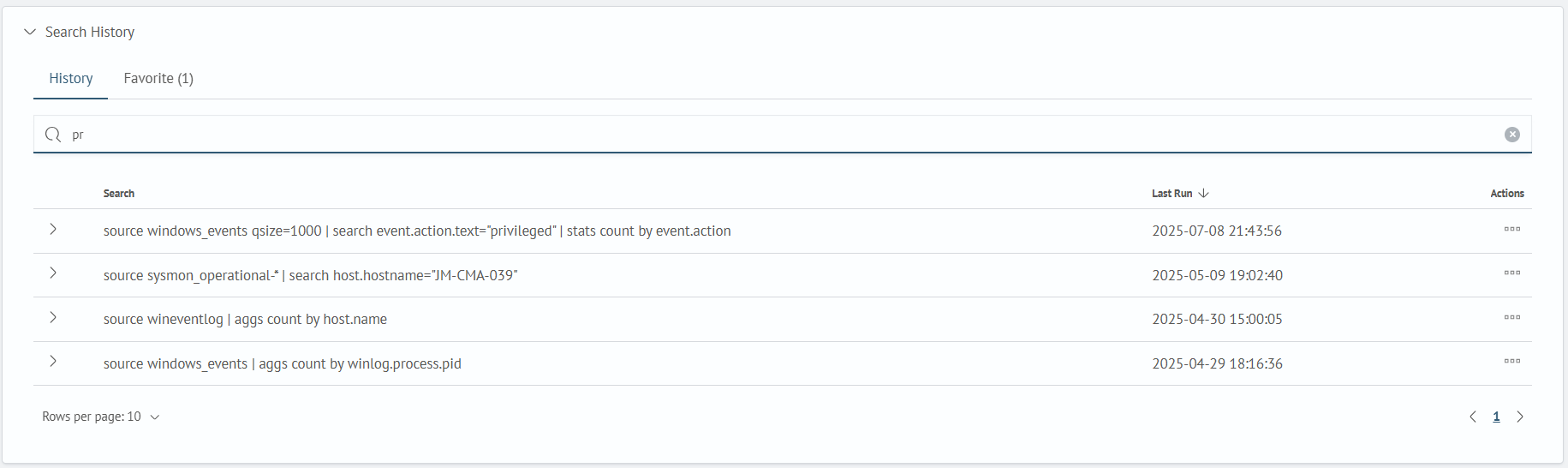Open the Rows per page dropdown

pyautogui.click(x=101, y=417)
